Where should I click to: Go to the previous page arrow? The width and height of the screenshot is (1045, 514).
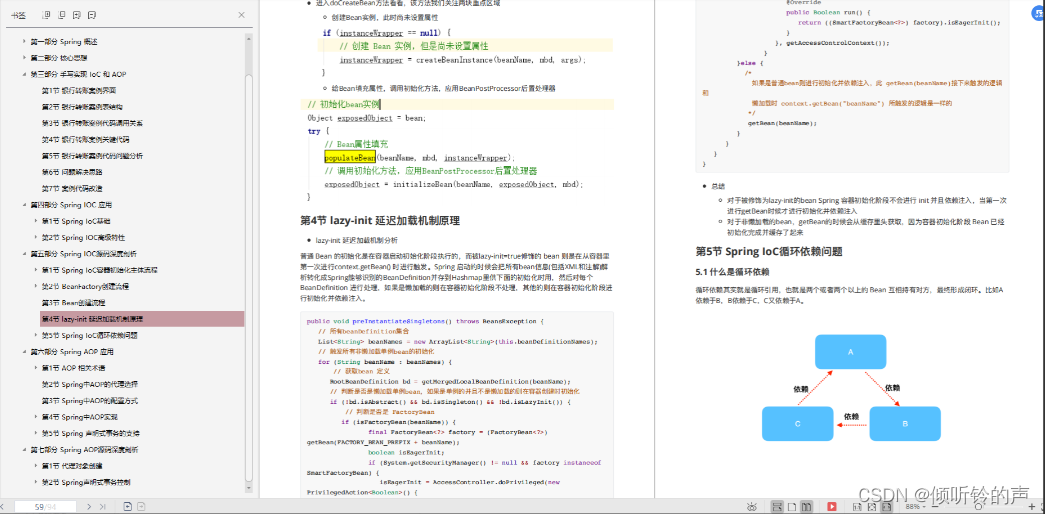point(3,507)
